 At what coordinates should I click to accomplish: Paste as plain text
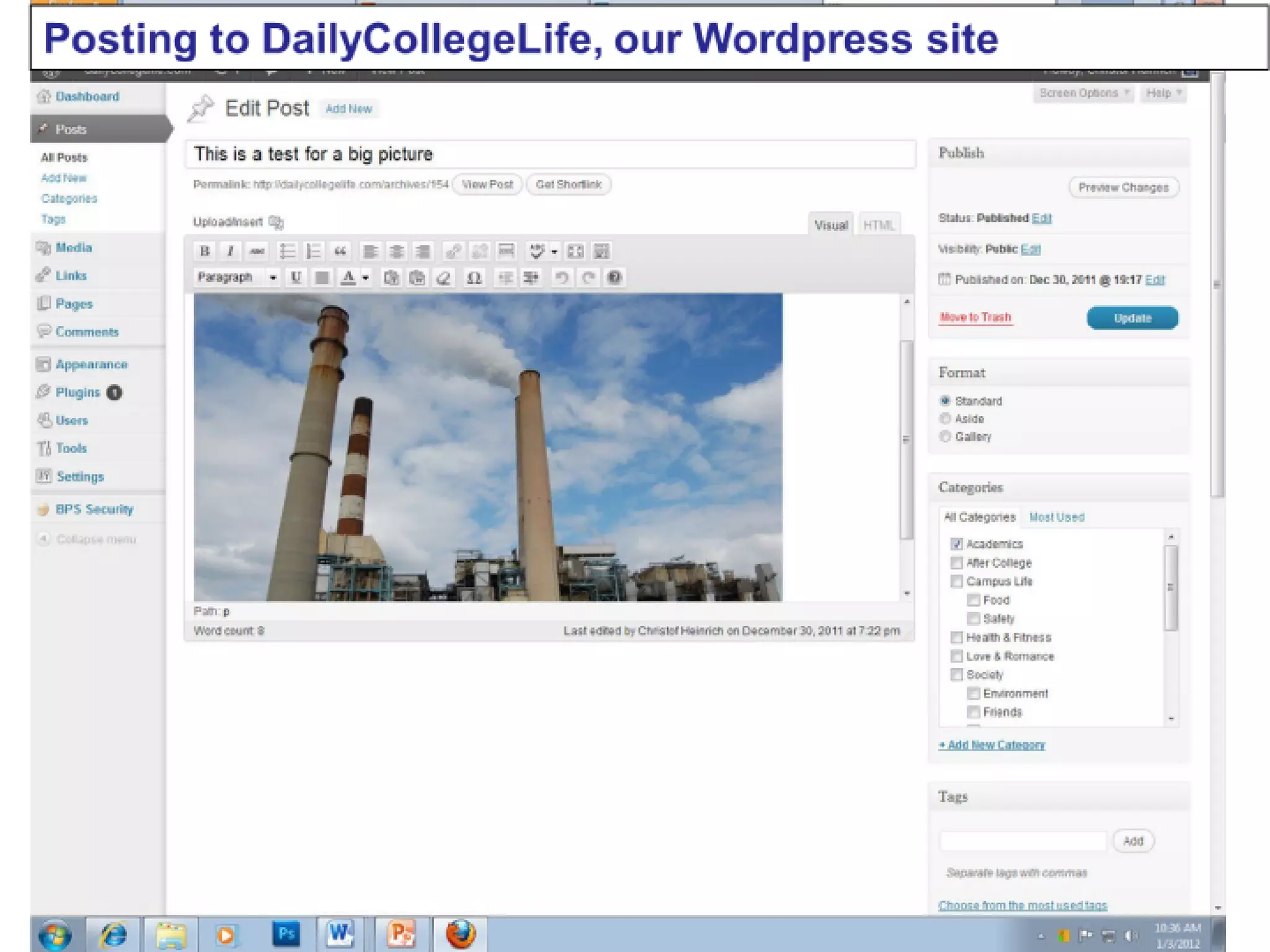(x=391, y=277)
